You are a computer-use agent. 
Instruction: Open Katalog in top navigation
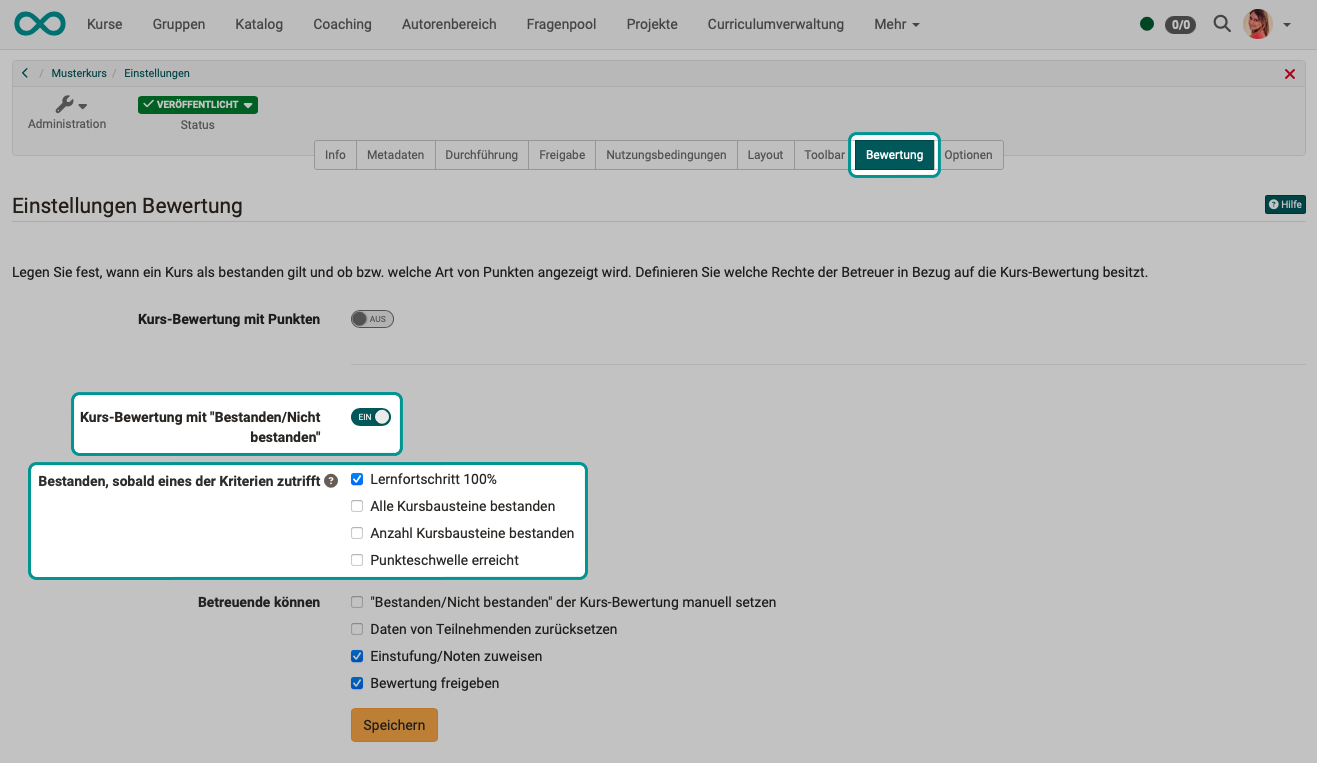click(x=259, y=24)
